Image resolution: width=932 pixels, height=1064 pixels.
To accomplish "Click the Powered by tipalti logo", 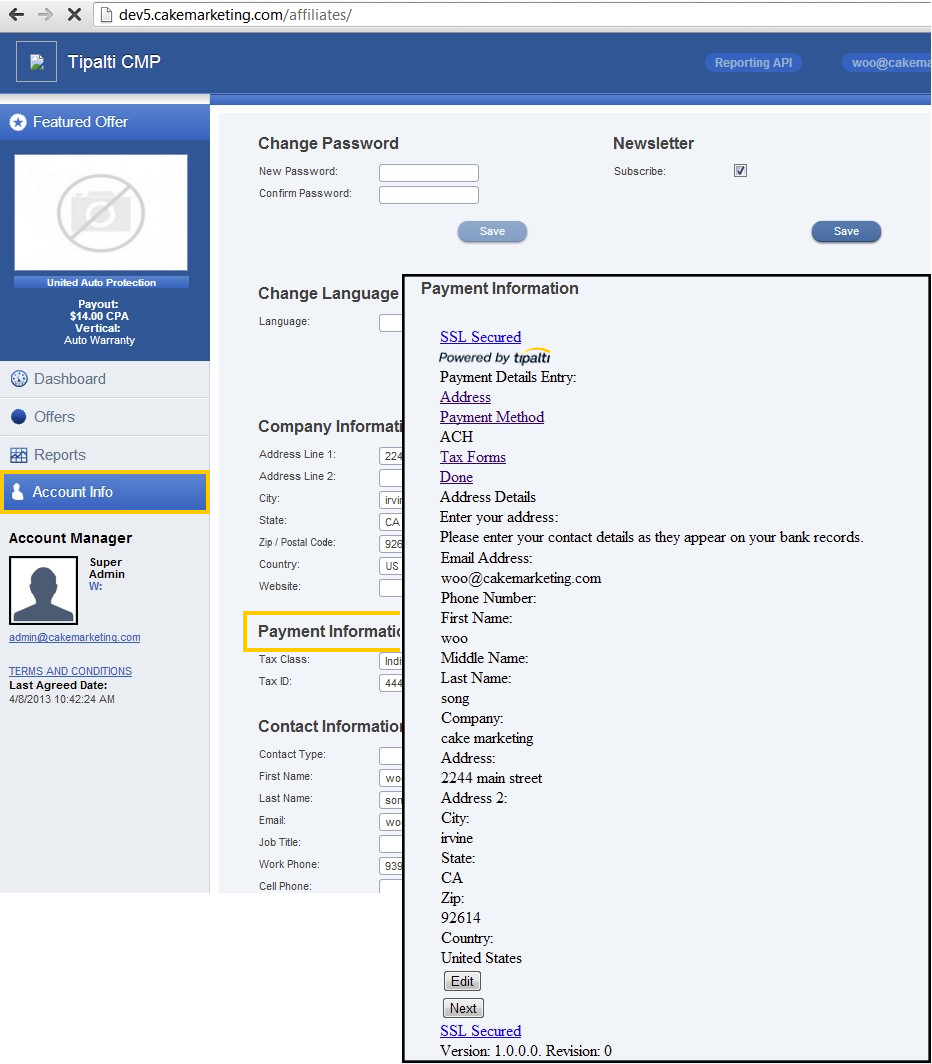I will [494, 357].
